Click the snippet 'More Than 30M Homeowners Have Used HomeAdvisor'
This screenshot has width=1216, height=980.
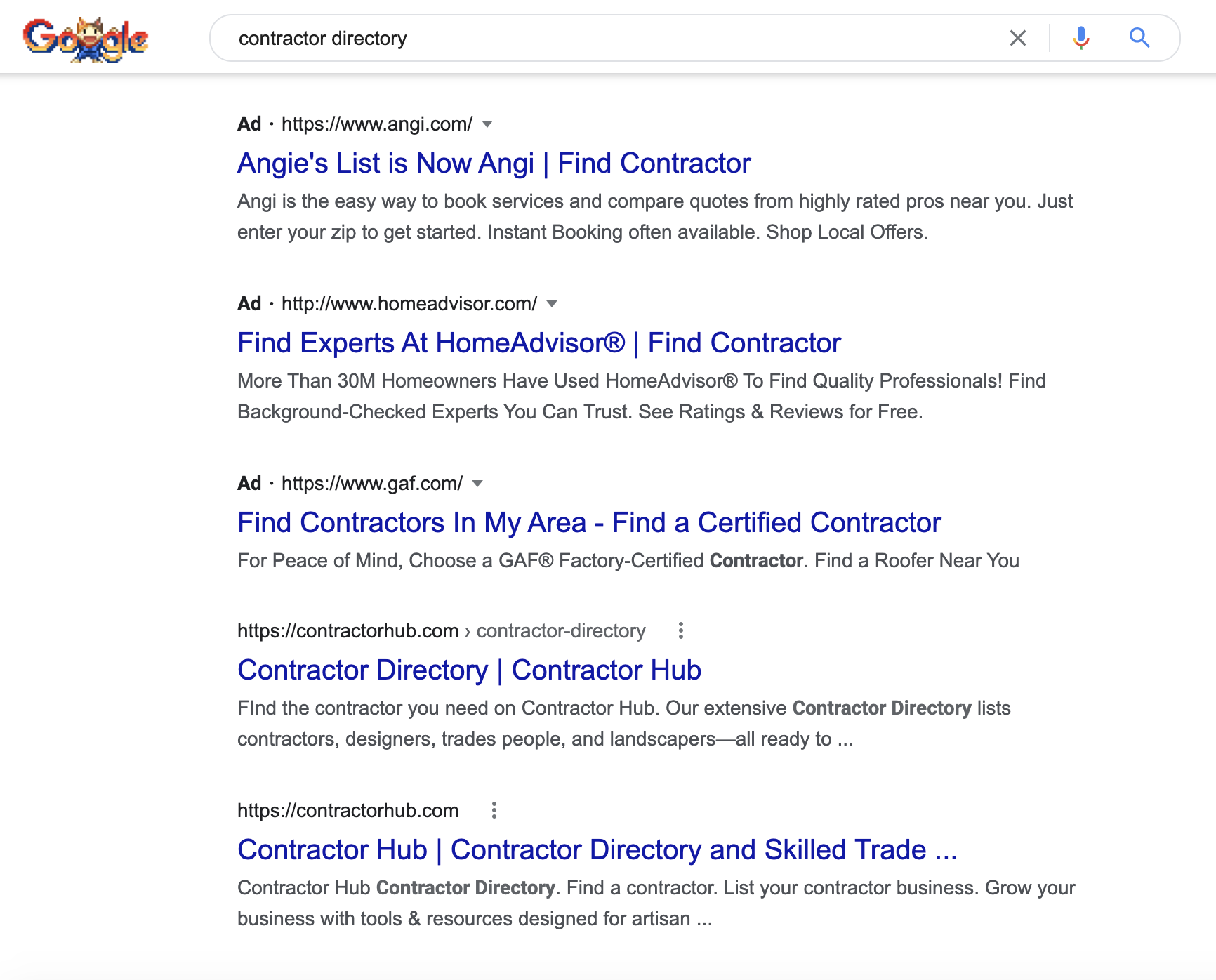[x=642, y=397]
